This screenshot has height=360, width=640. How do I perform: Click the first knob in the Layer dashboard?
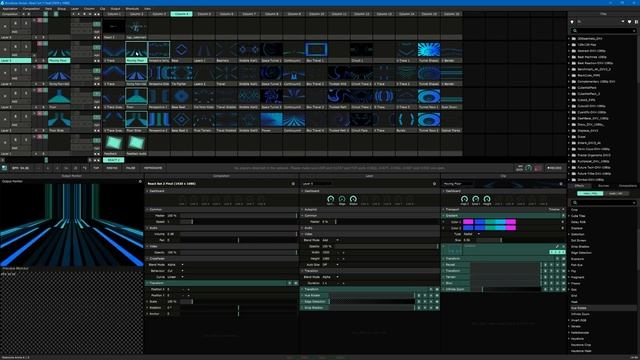[x=331, y=199]
